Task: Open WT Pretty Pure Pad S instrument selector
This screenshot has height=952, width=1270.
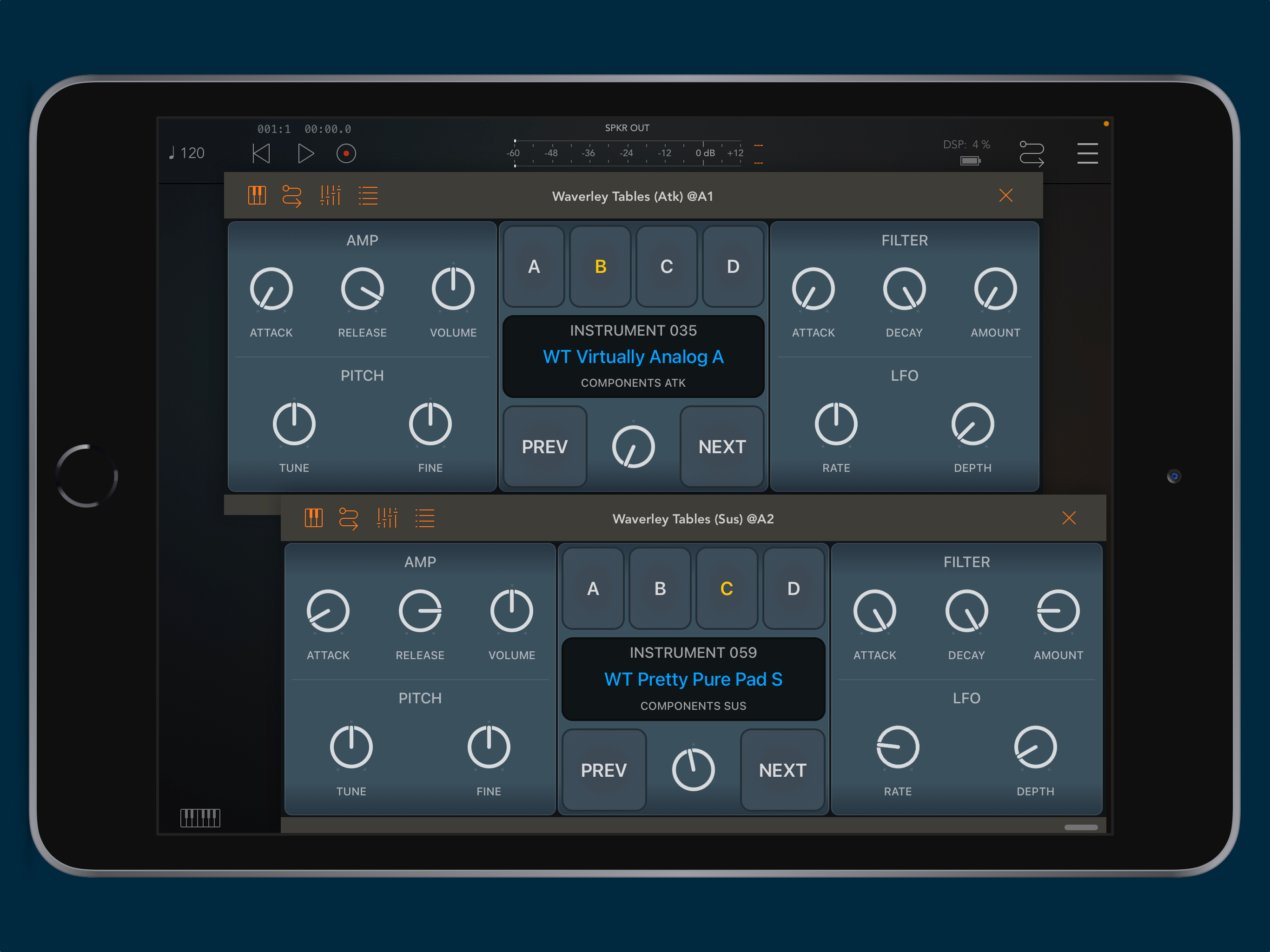Action: 693,679
